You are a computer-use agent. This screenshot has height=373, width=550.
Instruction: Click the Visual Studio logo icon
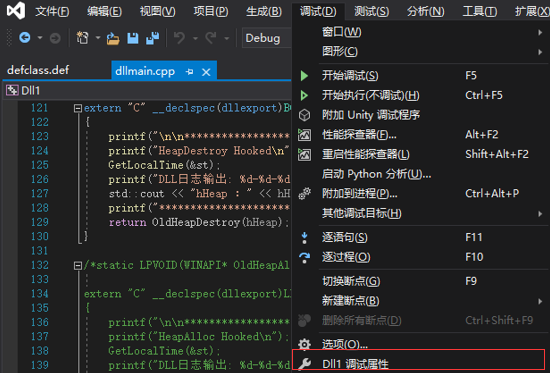click(16, 11)
